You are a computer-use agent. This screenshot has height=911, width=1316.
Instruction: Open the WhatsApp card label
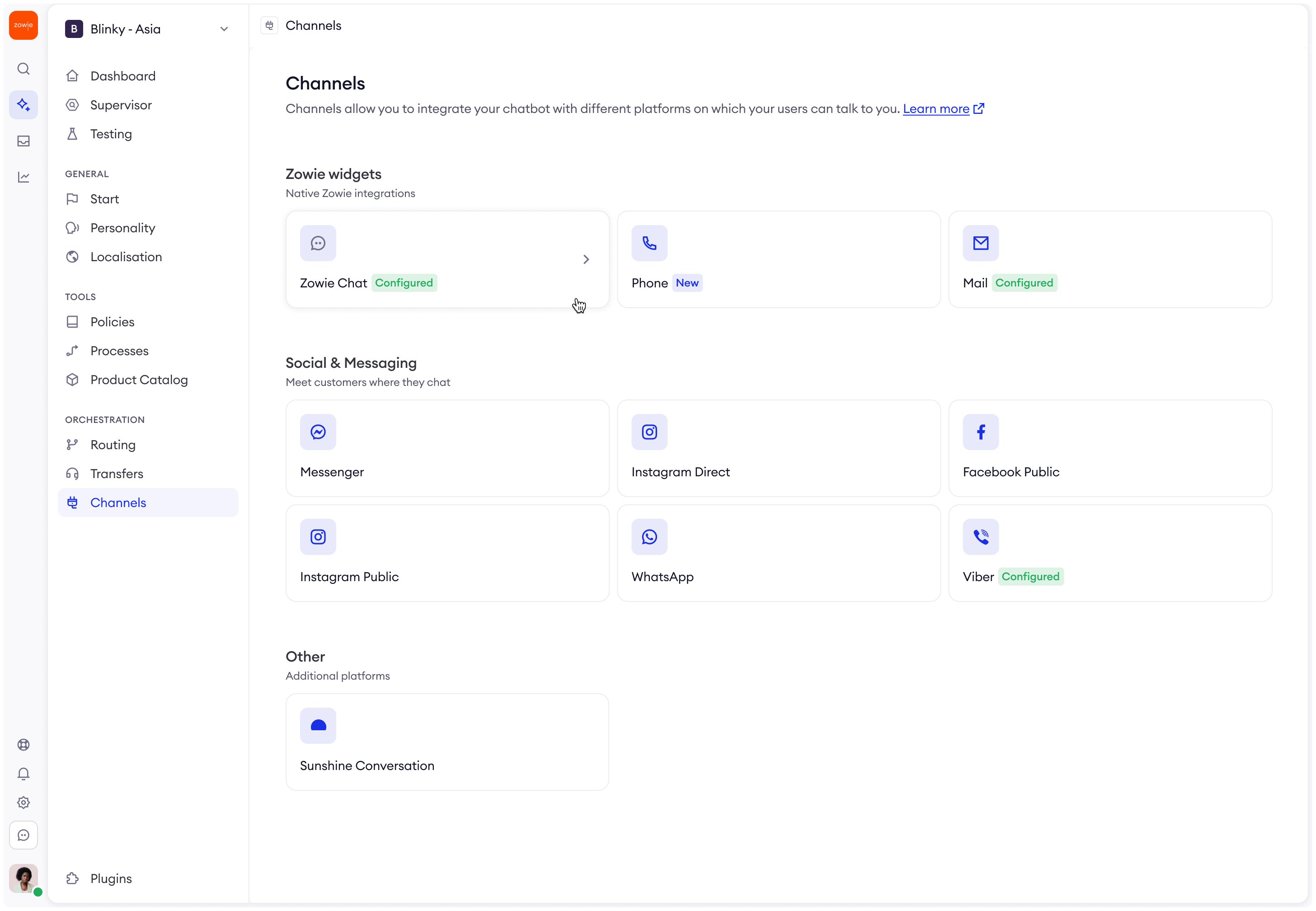(x=663, y=577)
